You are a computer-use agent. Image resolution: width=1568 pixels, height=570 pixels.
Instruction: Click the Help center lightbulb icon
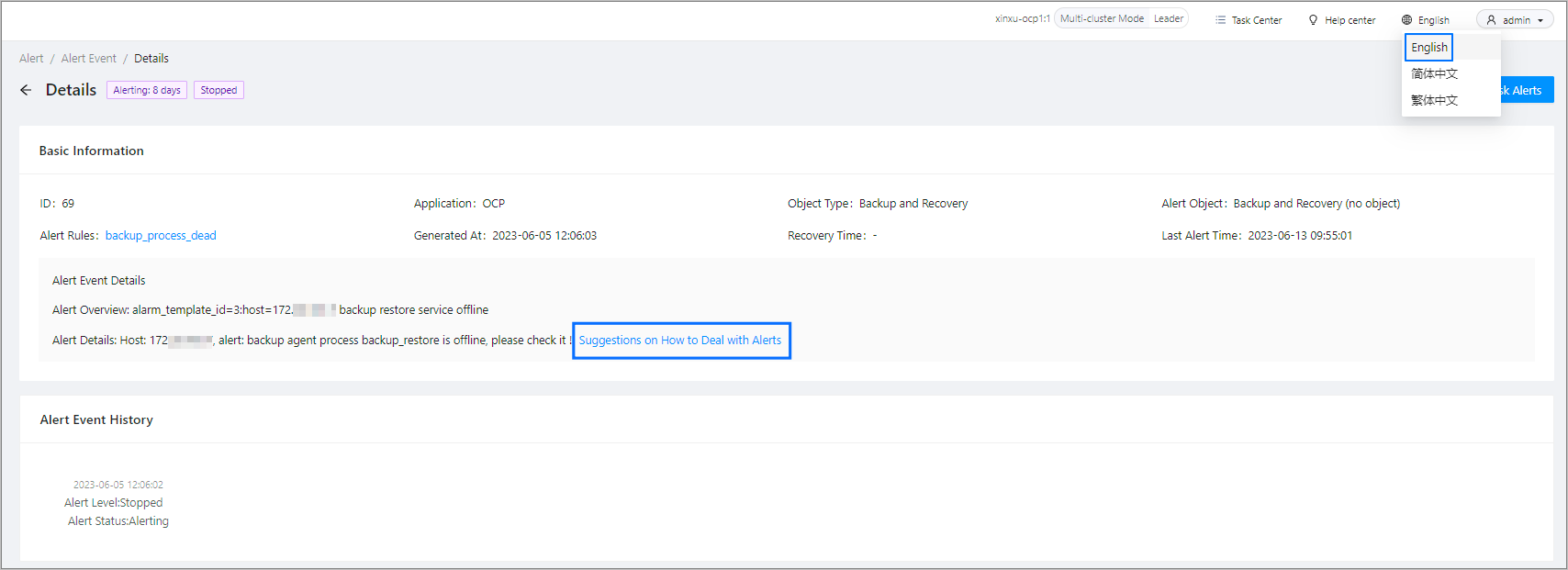(1313, 20)
